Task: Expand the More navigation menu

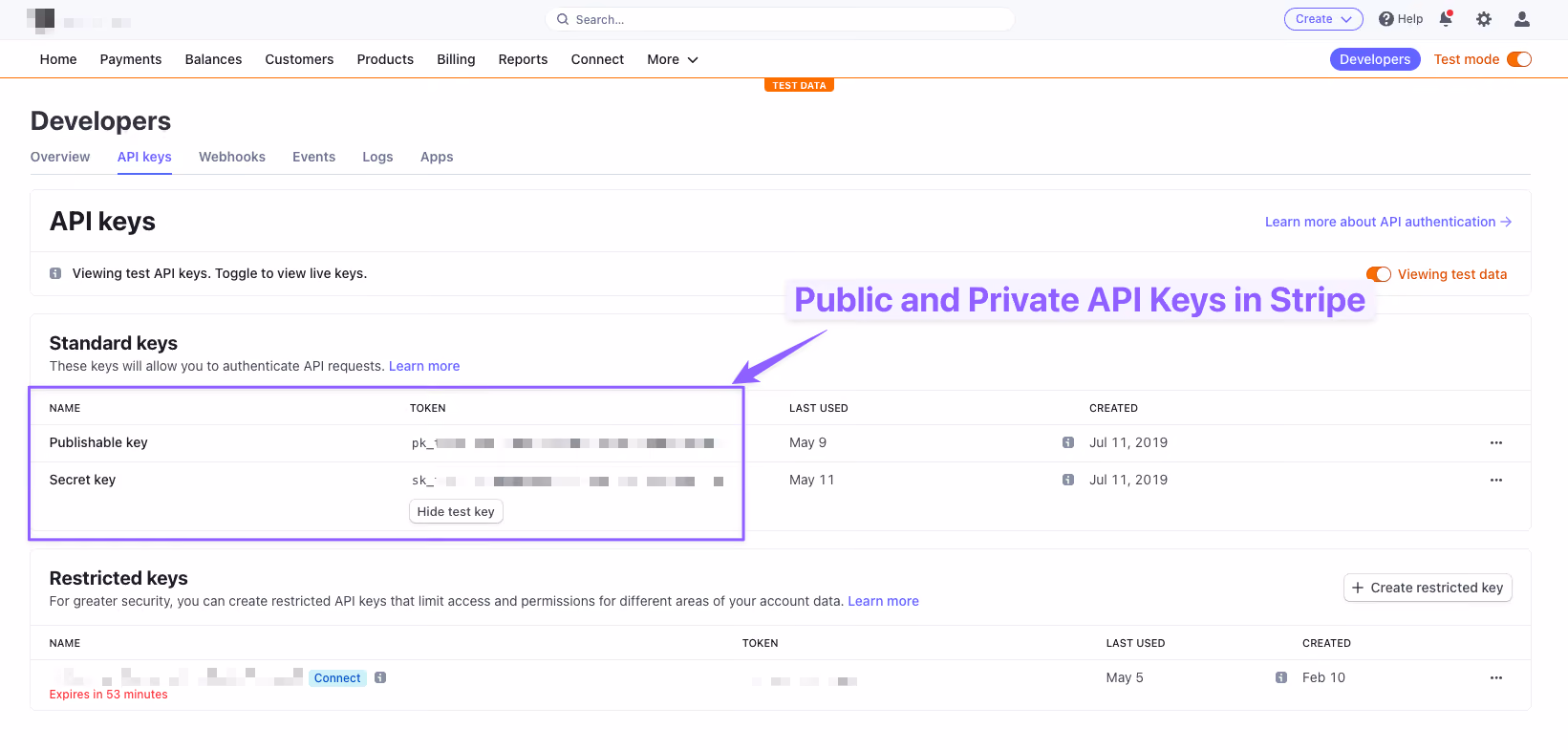Action: point(673,59)
